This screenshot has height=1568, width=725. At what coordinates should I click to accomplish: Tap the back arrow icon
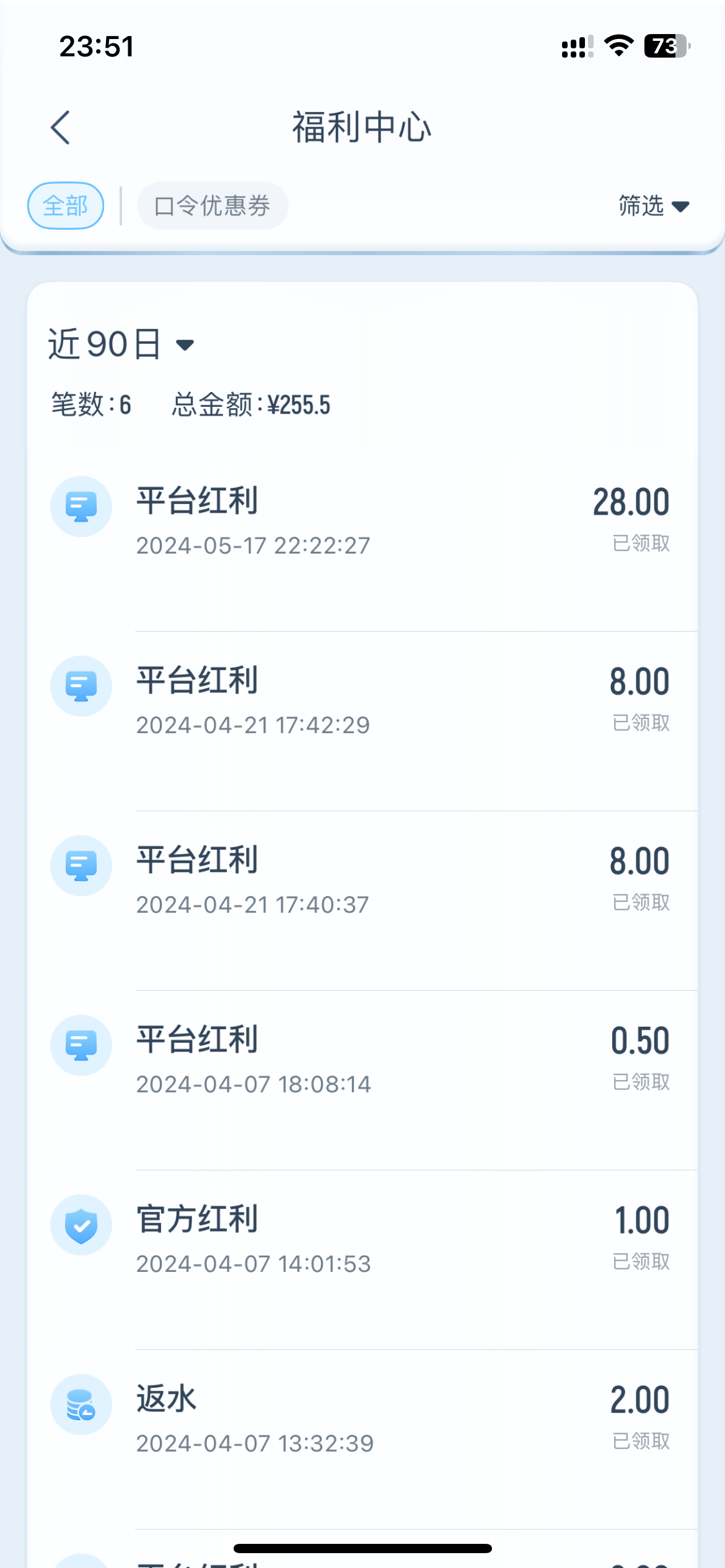click(x=60, y=128)
